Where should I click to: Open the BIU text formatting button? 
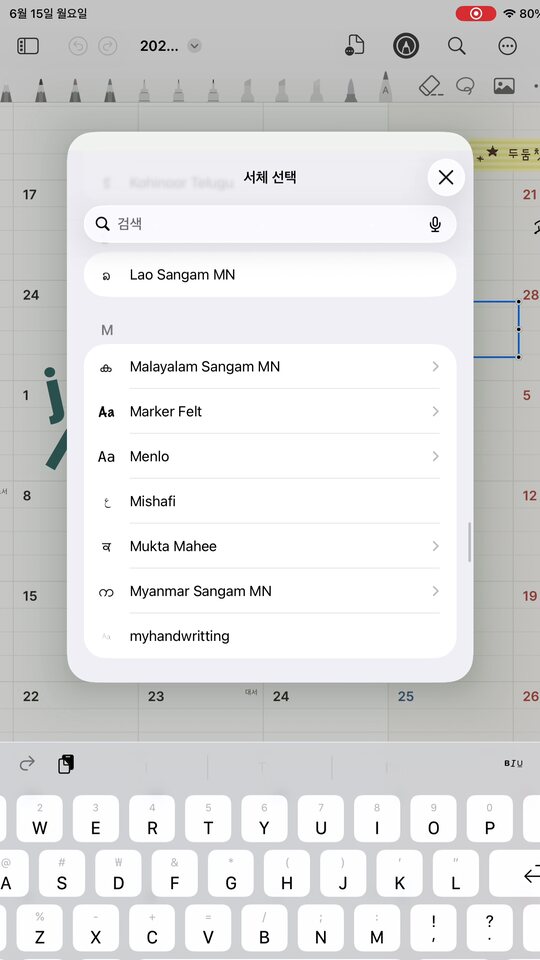[513, 763]
